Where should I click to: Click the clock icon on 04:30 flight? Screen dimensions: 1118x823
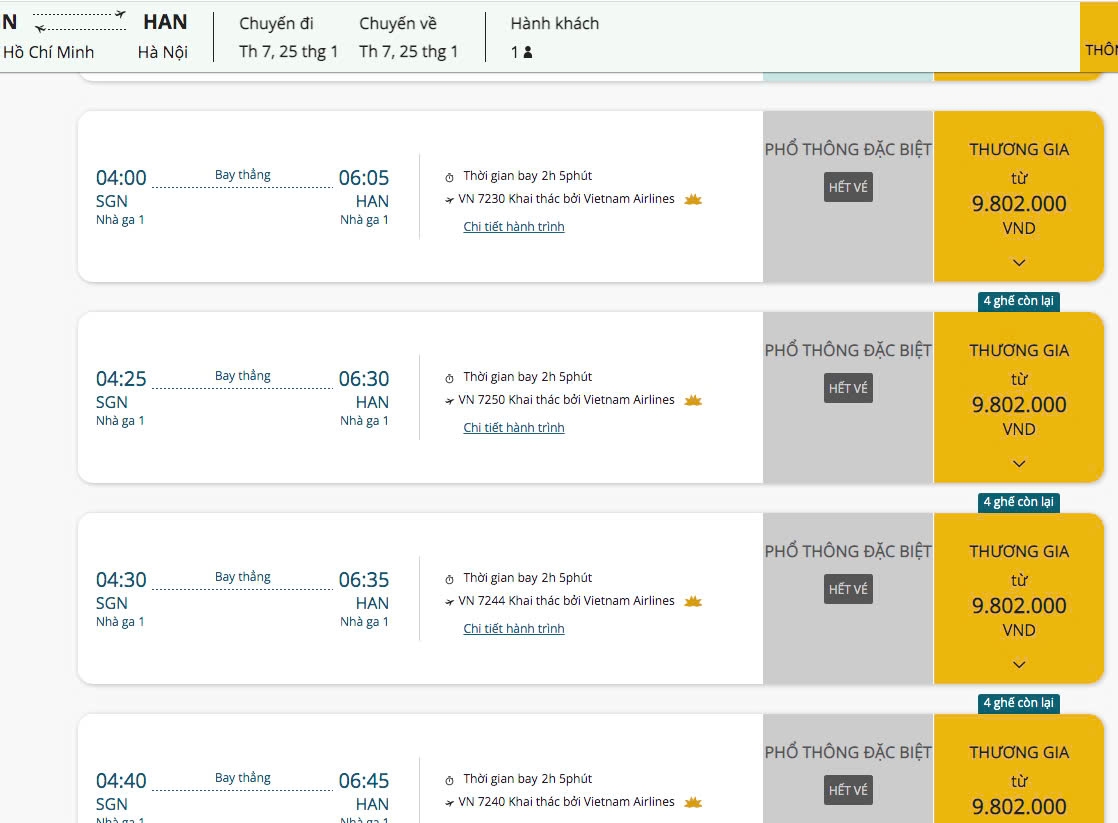click(x=450, y=579)
